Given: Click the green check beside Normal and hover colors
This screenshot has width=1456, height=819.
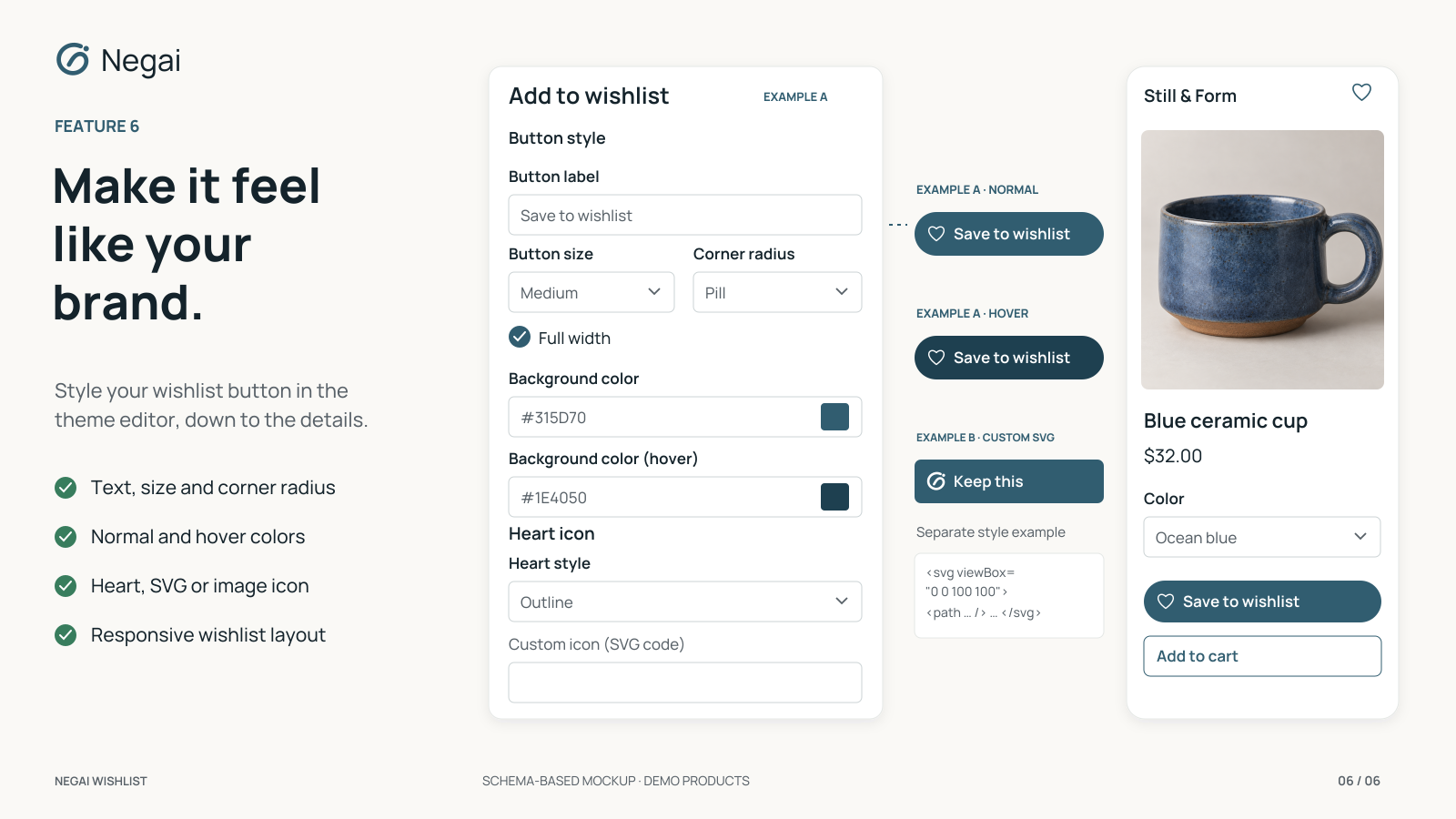Looking at the screenshot, I should click(66, 537).
